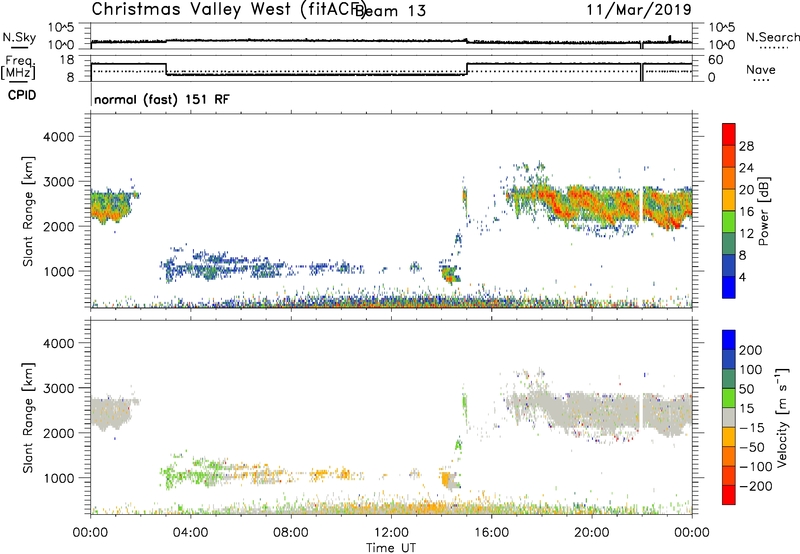The height and width of the screenshot is (554, 800).
Task: Click the "16:00" time tick label
Action: [x=491, y=533]
